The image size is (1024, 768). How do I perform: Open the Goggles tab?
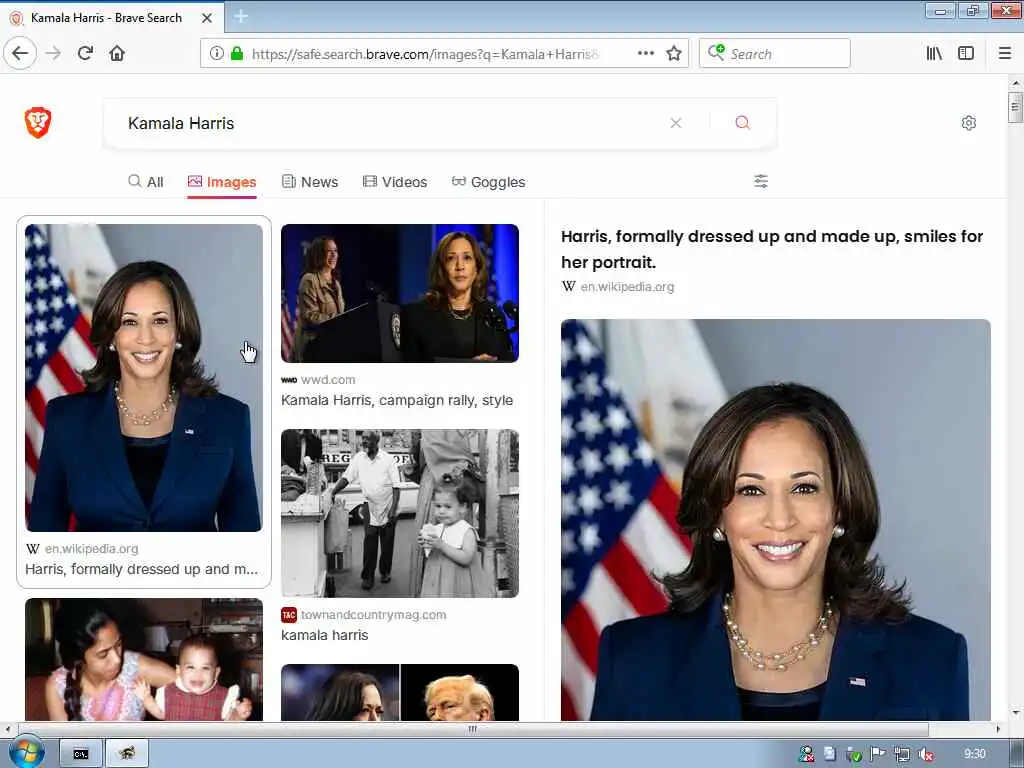(x=488, y=182)
